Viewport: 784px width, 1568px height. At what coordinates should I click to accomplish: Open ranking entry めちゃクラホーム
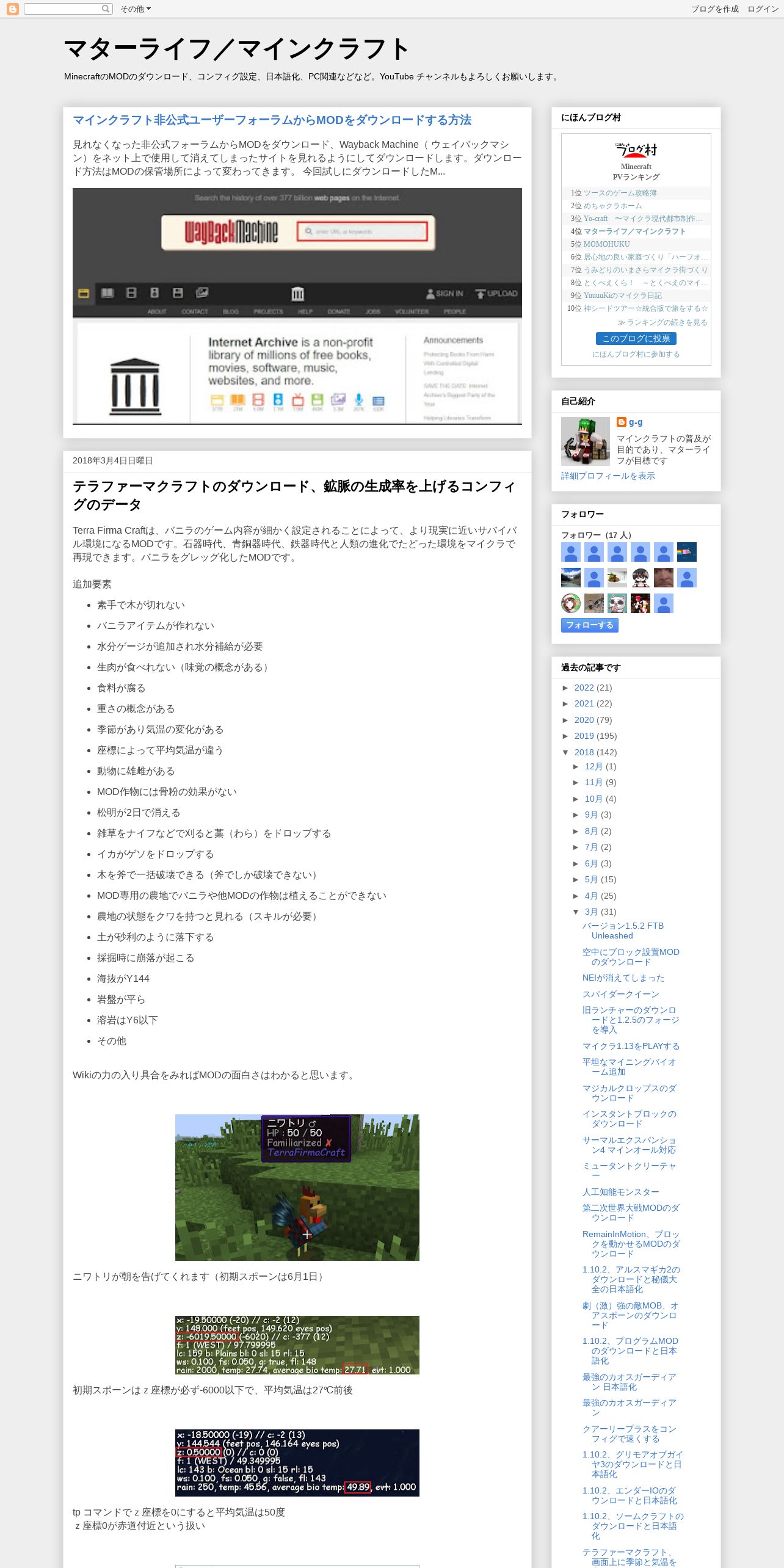click(x=612, y=206)
